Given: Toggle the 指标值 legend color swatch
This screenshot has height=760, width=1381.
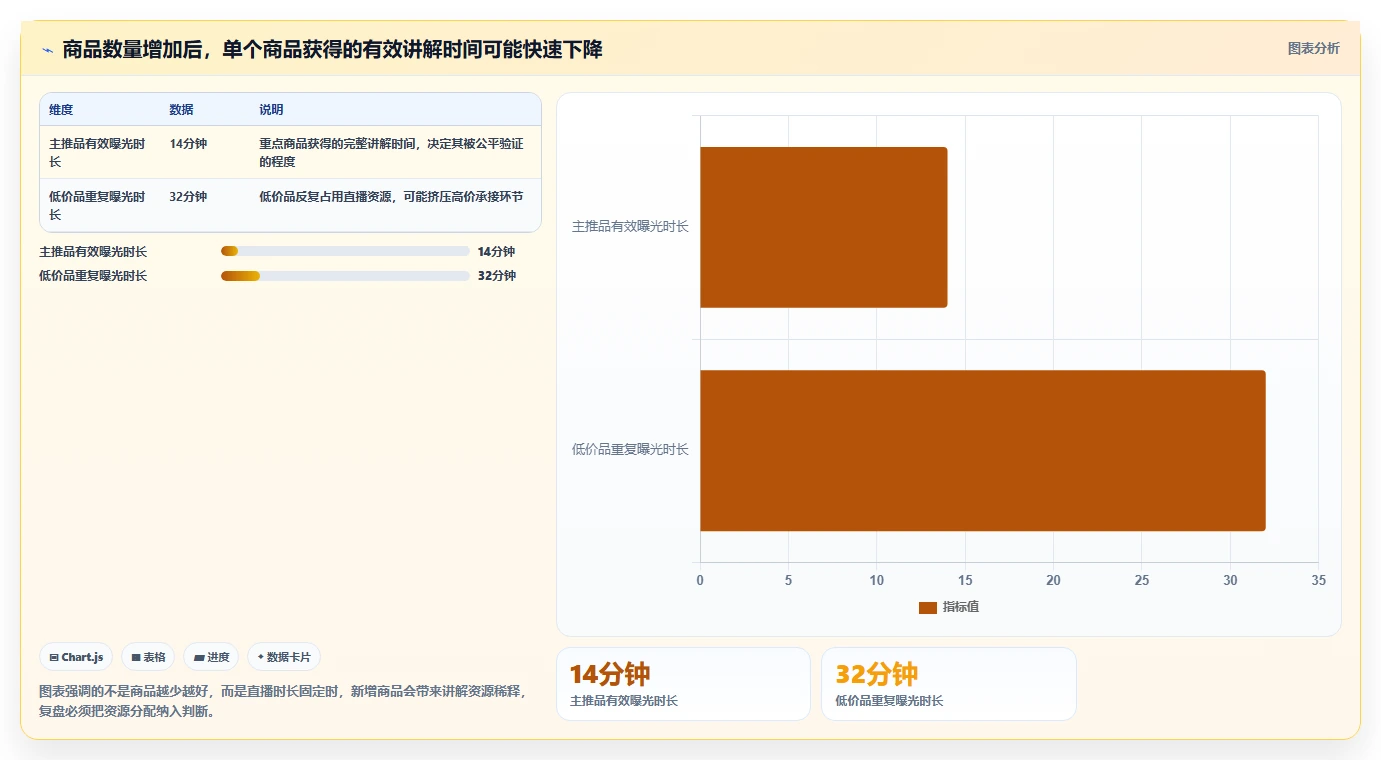Looking at the screenshot, I should pos(927,607).
